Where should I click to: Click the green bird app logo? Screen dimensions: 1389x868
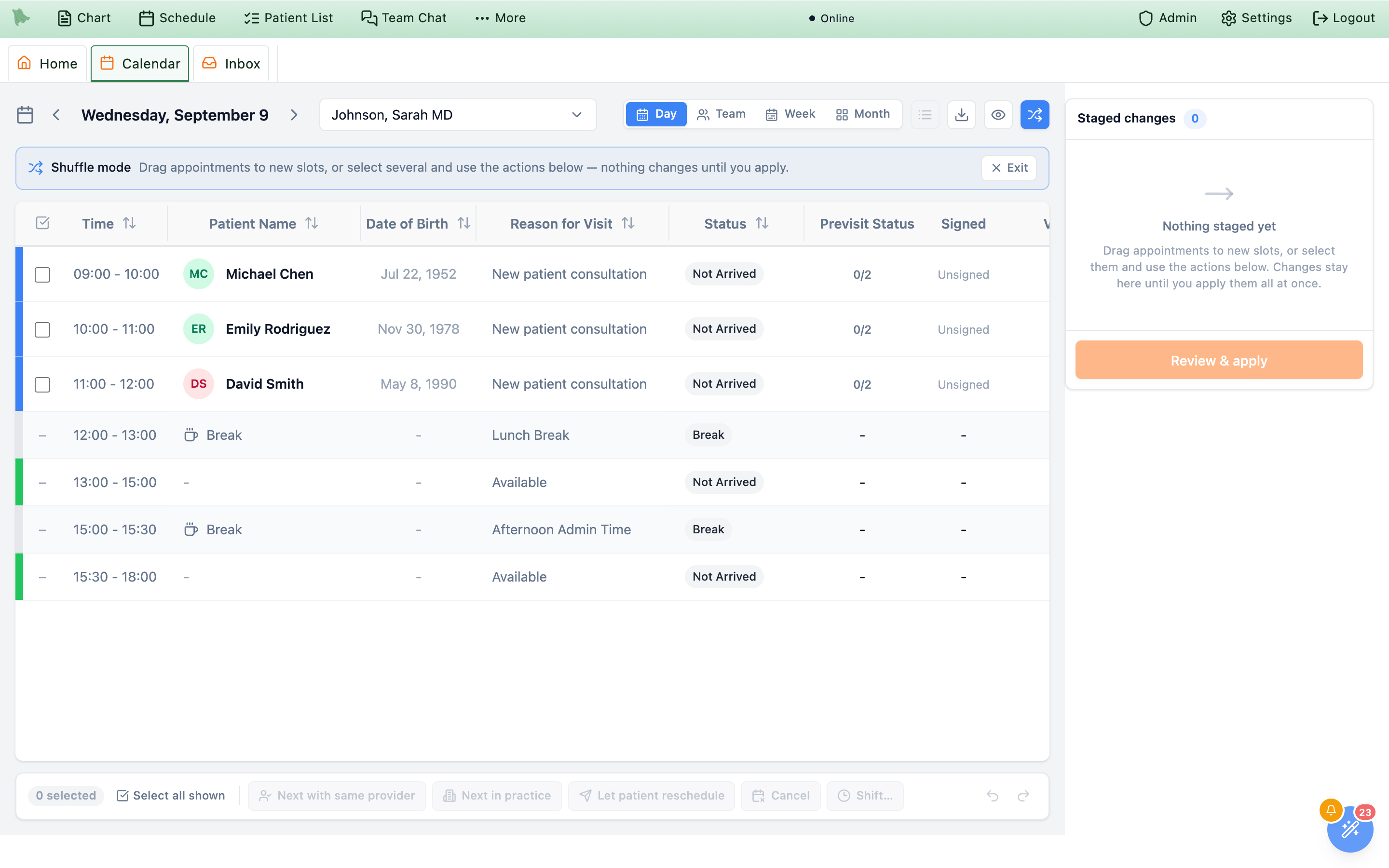[21, 17]
